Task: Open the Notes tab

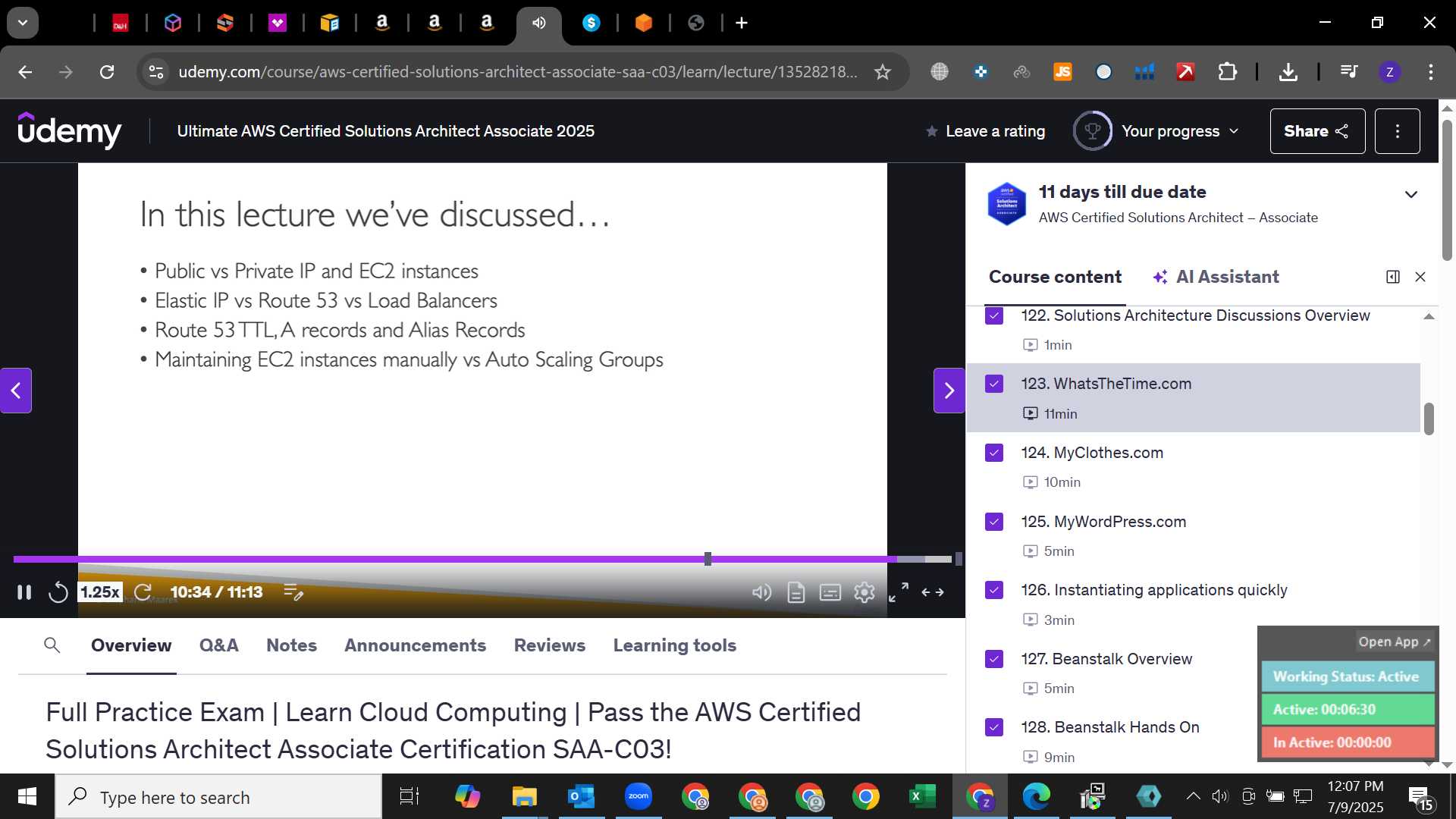Action: [291, 645]
